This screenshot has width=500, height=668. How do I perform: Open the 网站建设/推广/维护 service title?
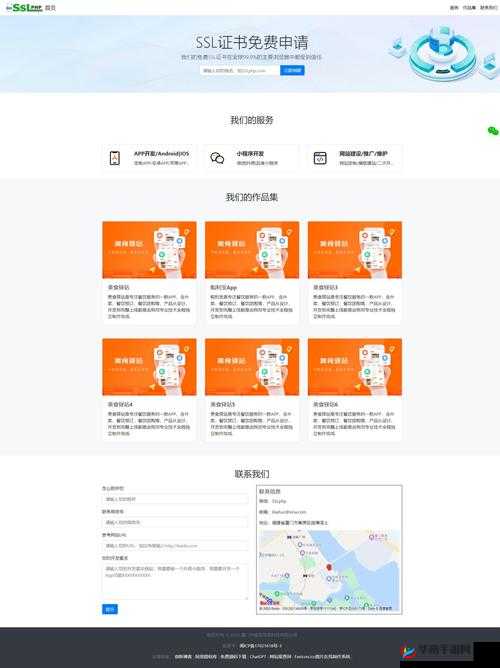click(363, 153)
